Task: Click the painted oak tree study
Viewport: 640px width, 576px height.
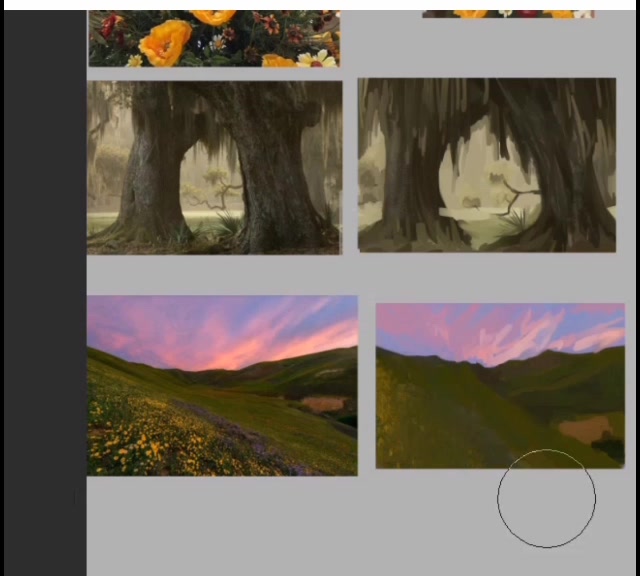Action: [487, 165]
